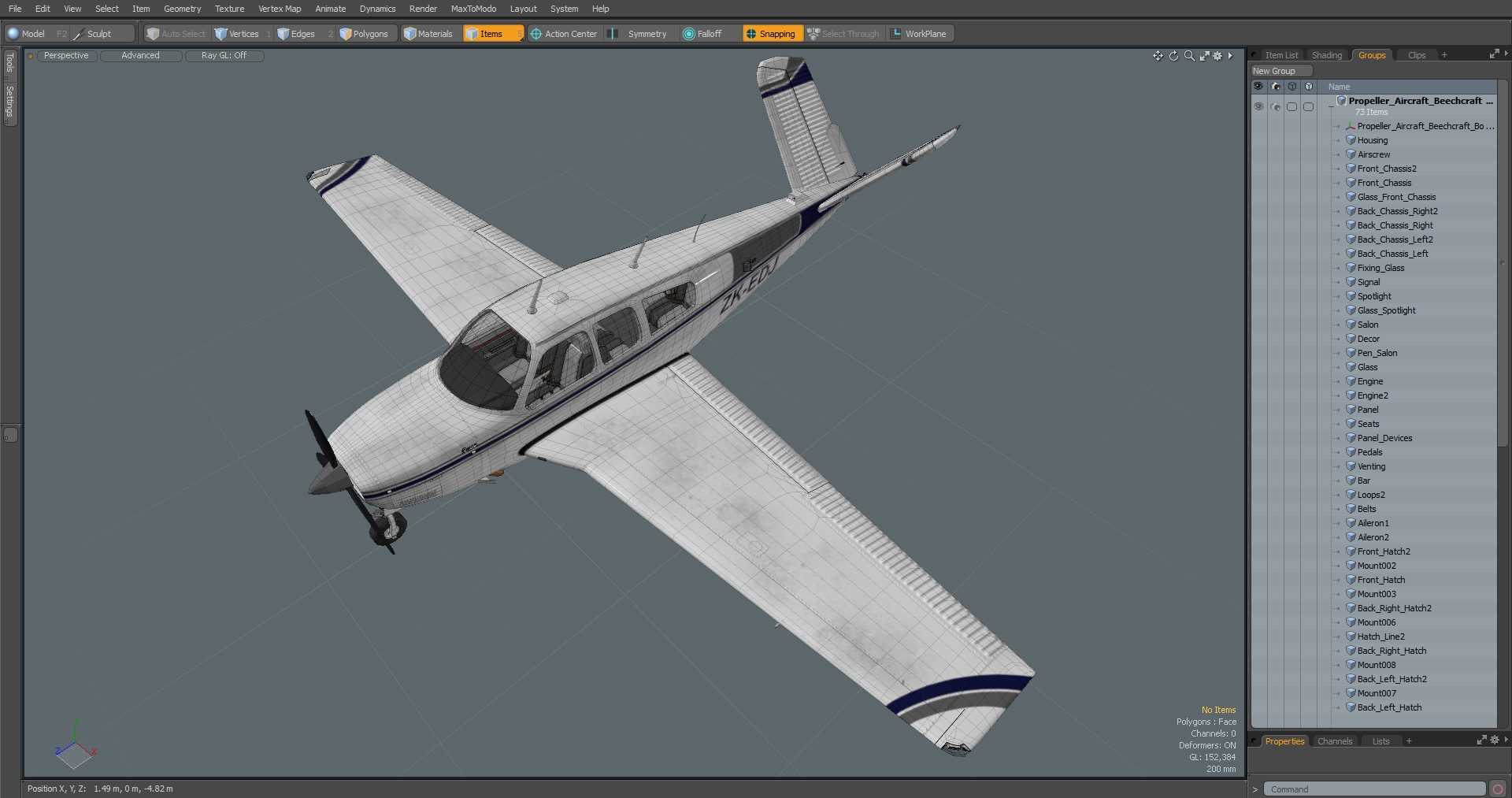Maximize the 3D viewport with expand icon
Screen dimensions: 1512x798
point(1204,56)
